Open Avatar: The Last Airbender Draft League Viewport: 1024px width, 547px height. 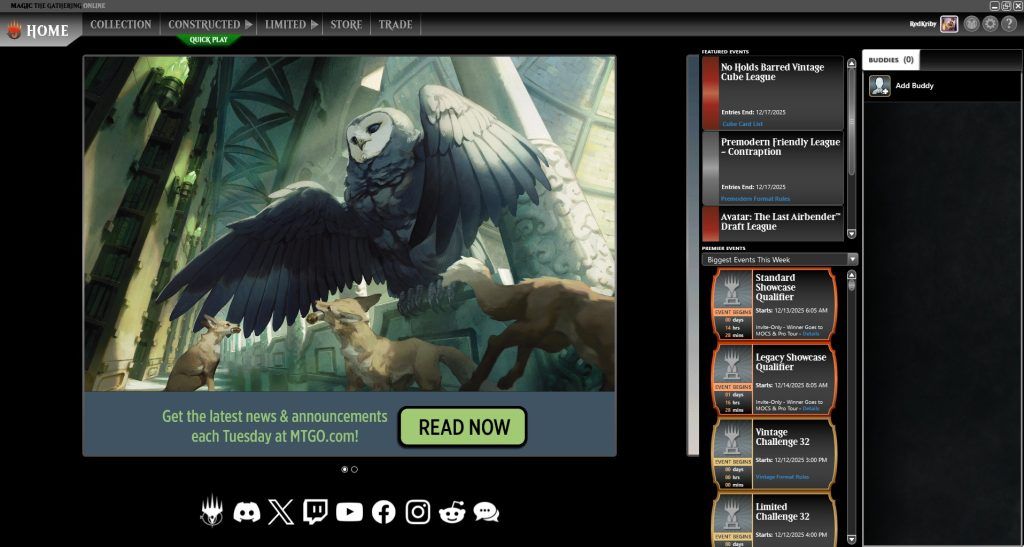tap(773, 223)
